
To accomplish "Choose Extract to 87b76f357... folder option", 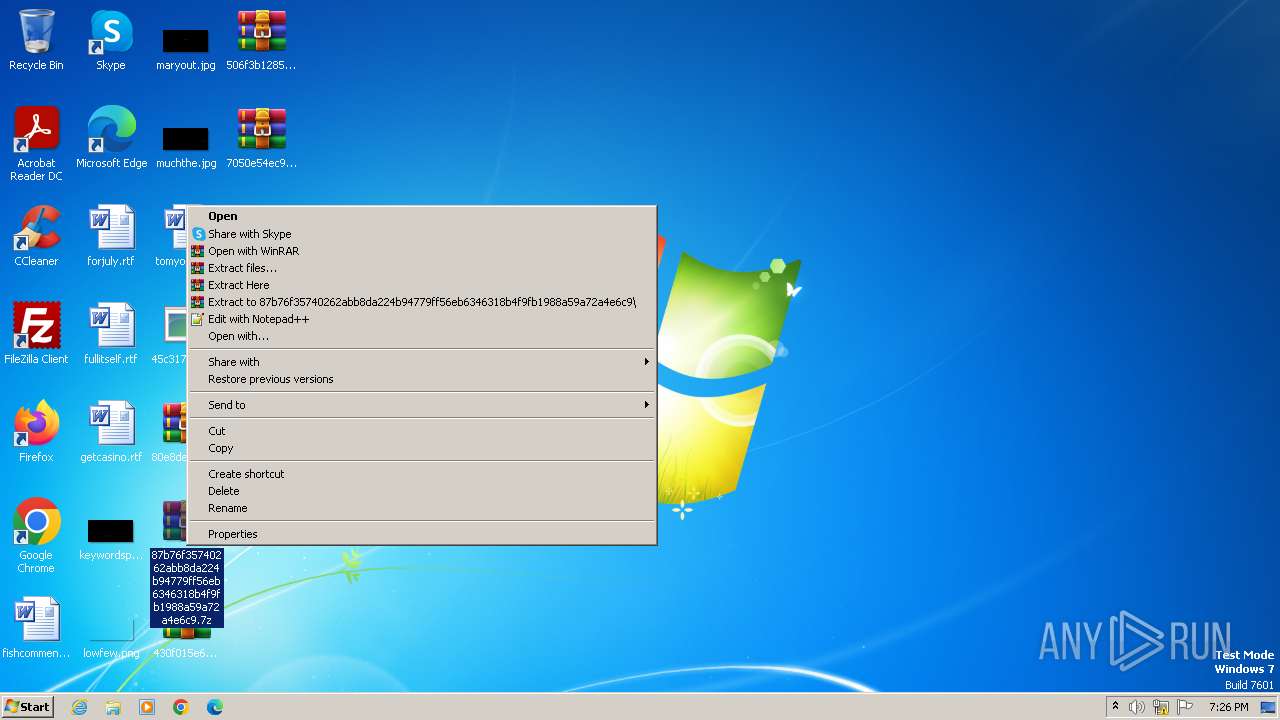I will click(x=422, y=302).
